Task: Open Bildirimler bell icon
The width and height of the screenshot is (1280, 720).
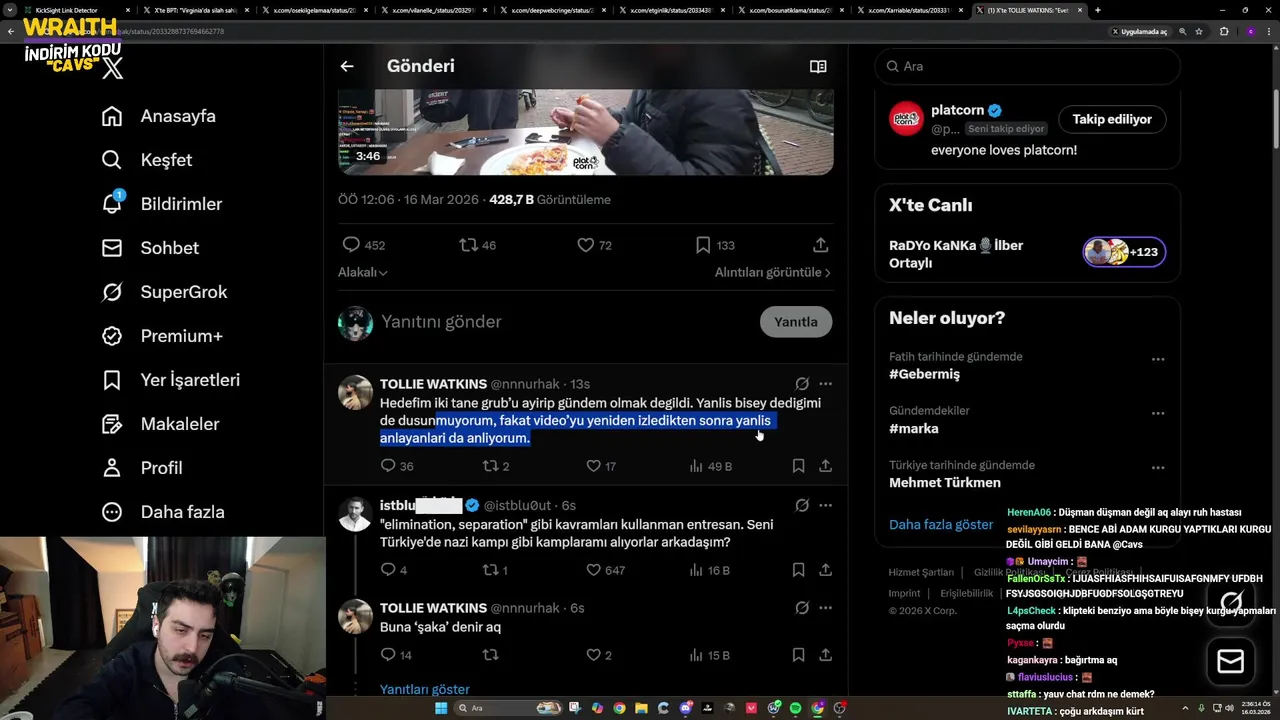Action: point(112,204)
